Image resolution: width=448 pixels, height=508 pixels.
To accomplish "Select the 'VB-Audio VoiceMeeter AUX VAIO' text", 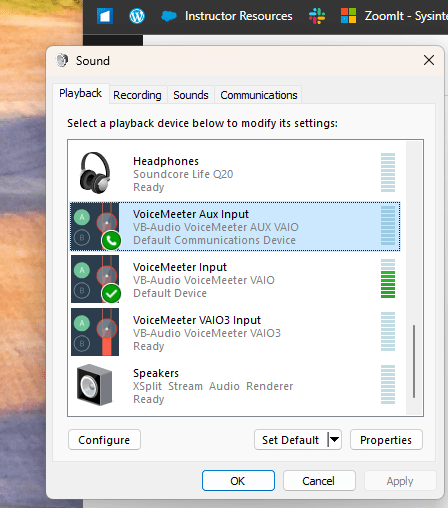I will [x=216, y=227].
